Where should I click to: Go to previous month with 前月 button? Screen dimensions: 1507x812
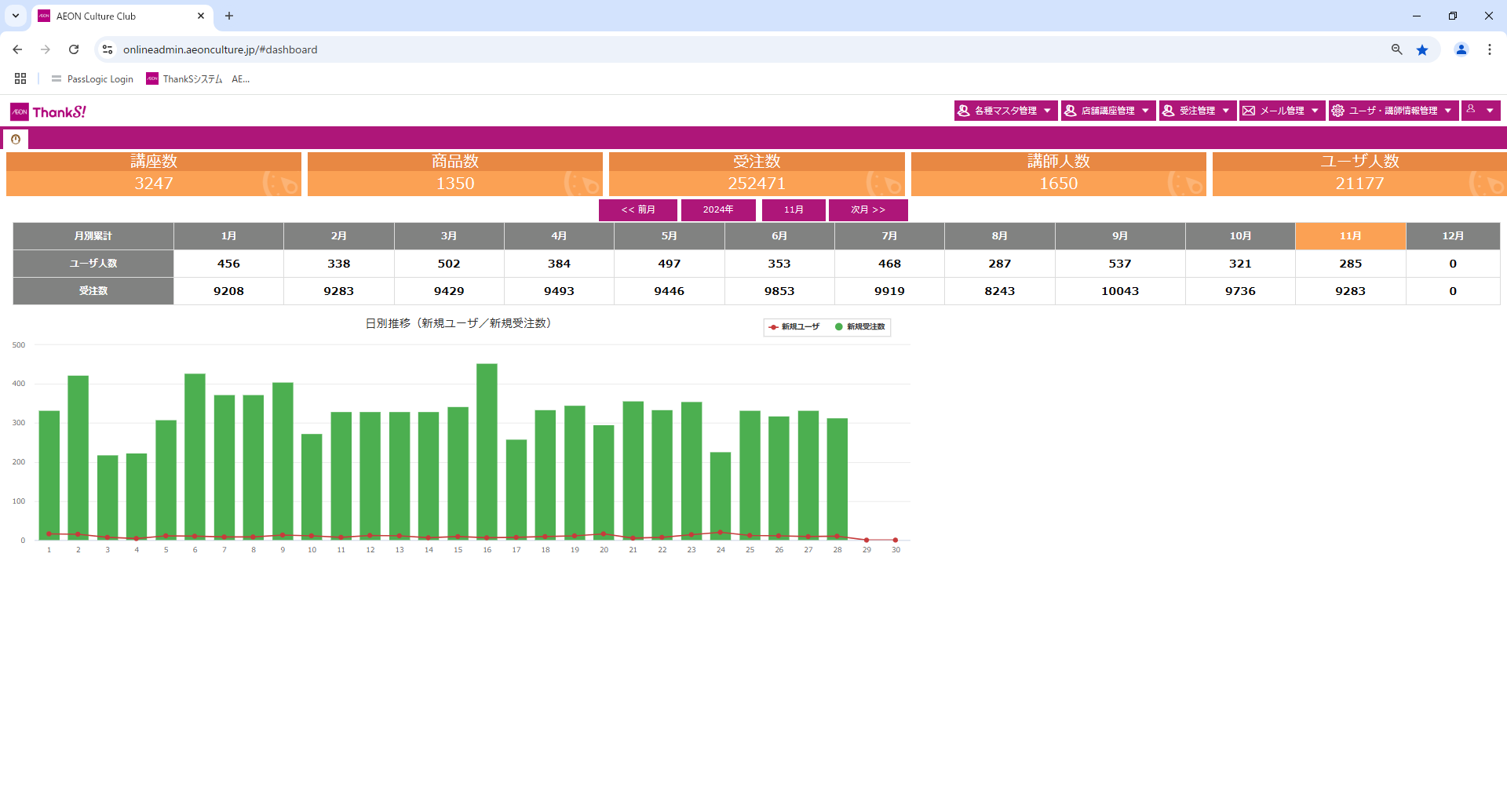coord(637,210)
